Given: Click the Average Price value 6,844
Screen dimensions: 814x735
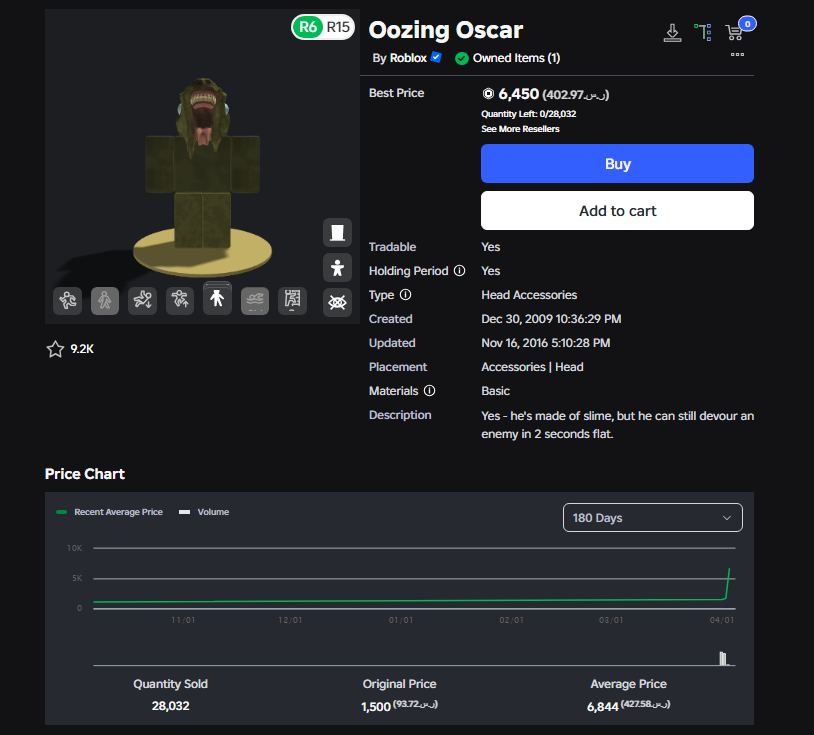Looking at the screenshot, I should 603,706.
